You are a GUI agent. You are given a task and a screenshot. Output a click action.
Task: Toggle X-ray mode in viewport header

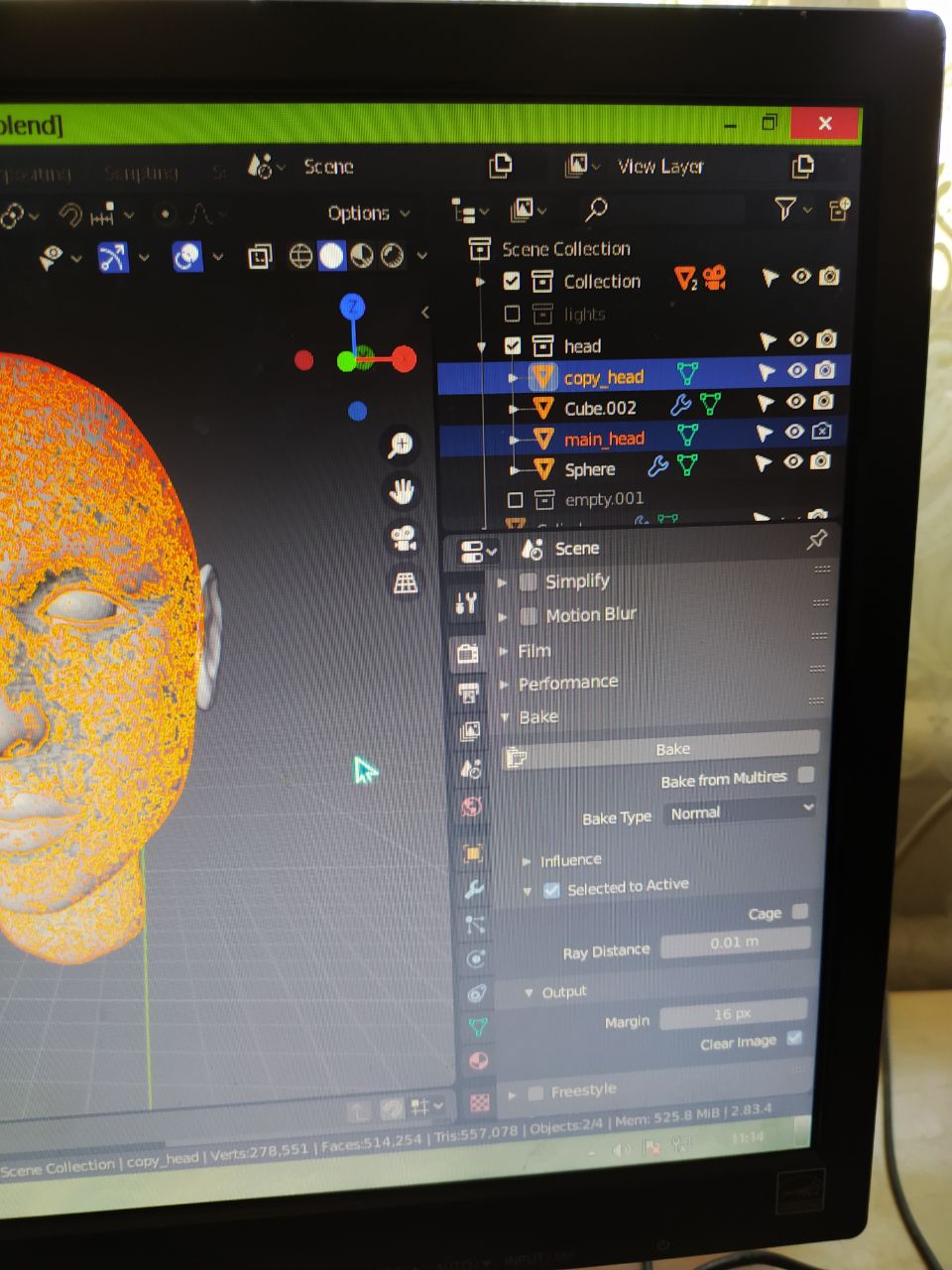pyautogui.click(x=260, y=257)
